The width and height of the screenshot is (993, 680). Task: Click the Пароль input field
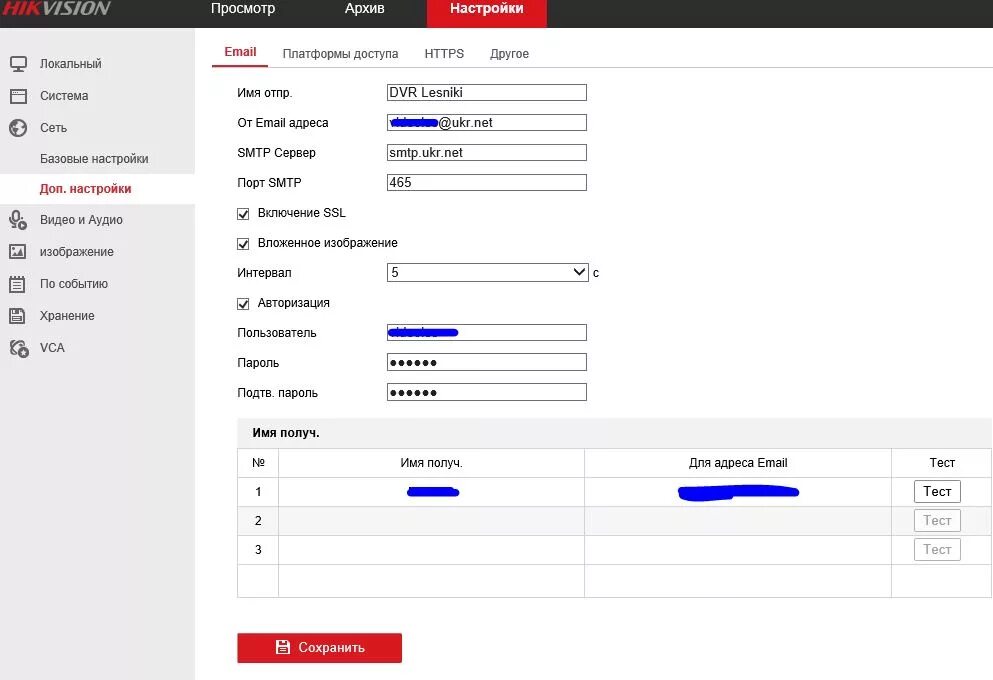pyautogui.click(x=486, y=362)
